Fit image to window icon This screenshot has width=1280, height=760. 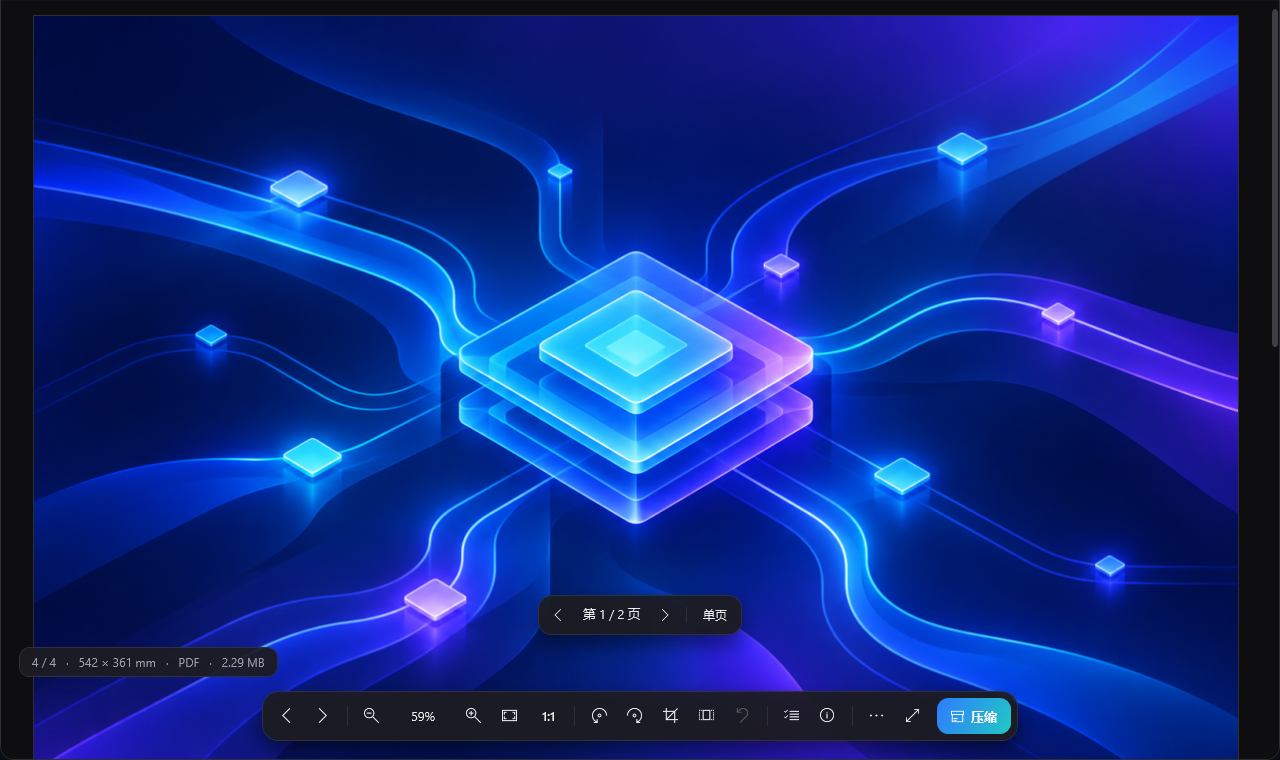[510, 716]
